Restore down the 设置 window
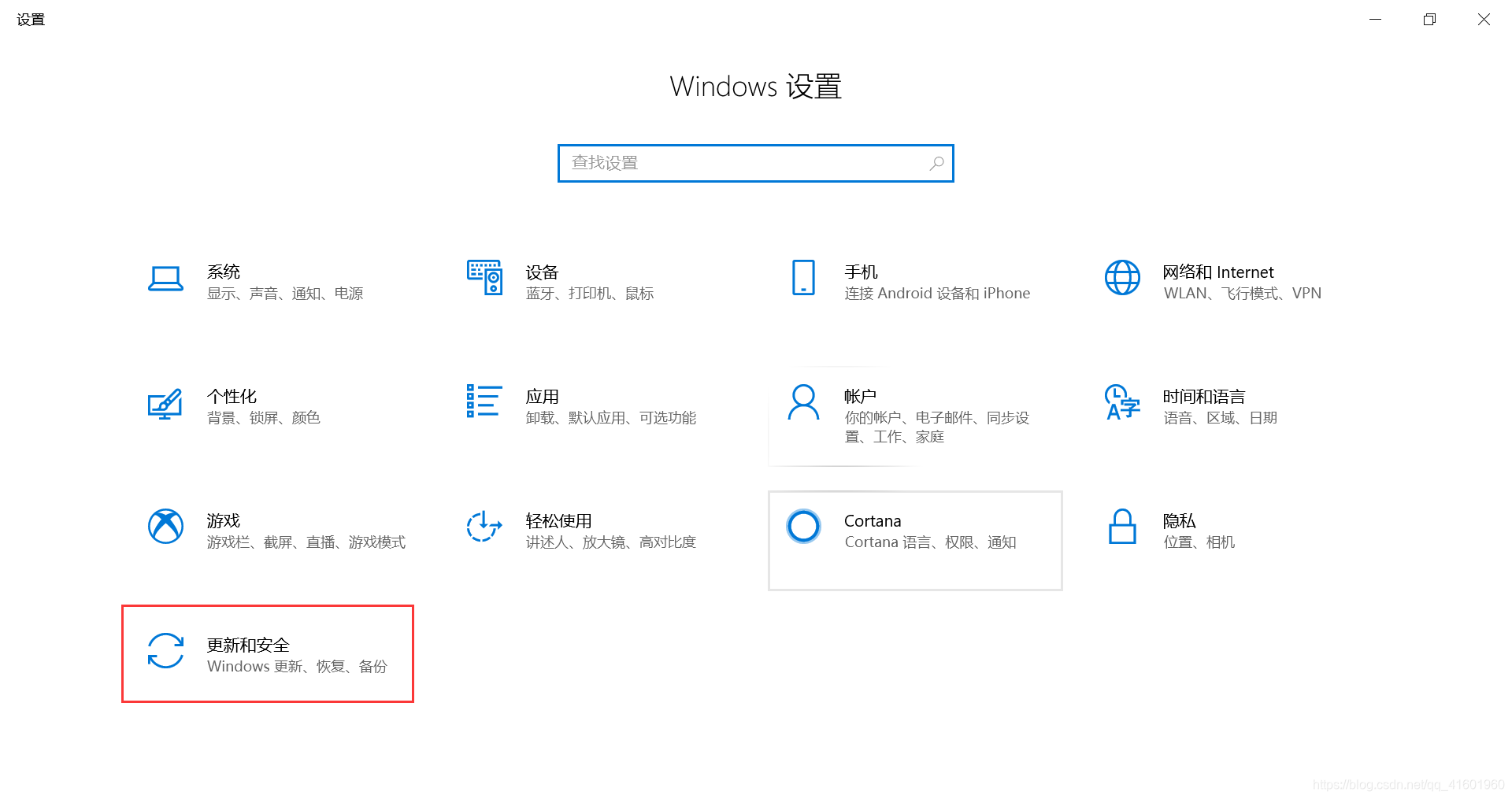Screen dimensions: 1512x799 click(x=1429, y=19)
